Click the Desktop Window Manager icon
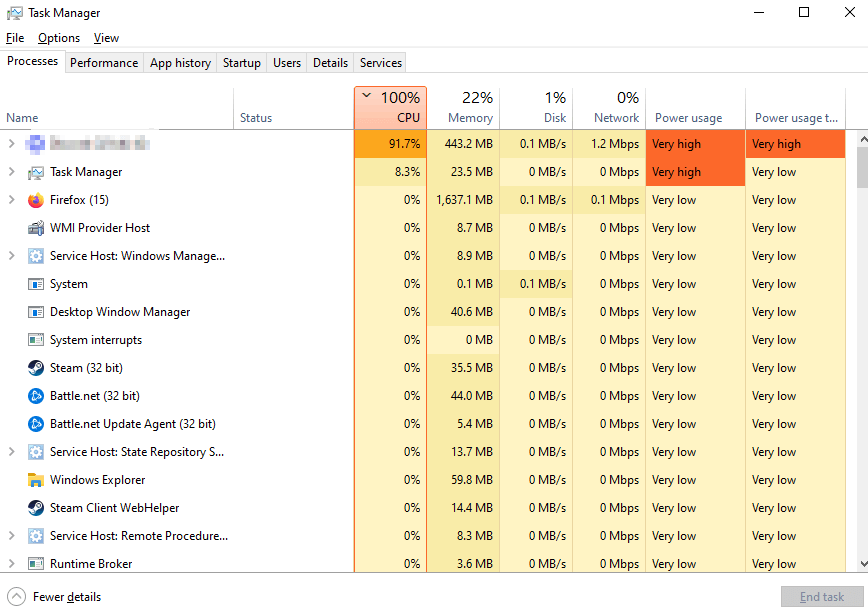The image size is (868, 615). (x=36, y=312)
